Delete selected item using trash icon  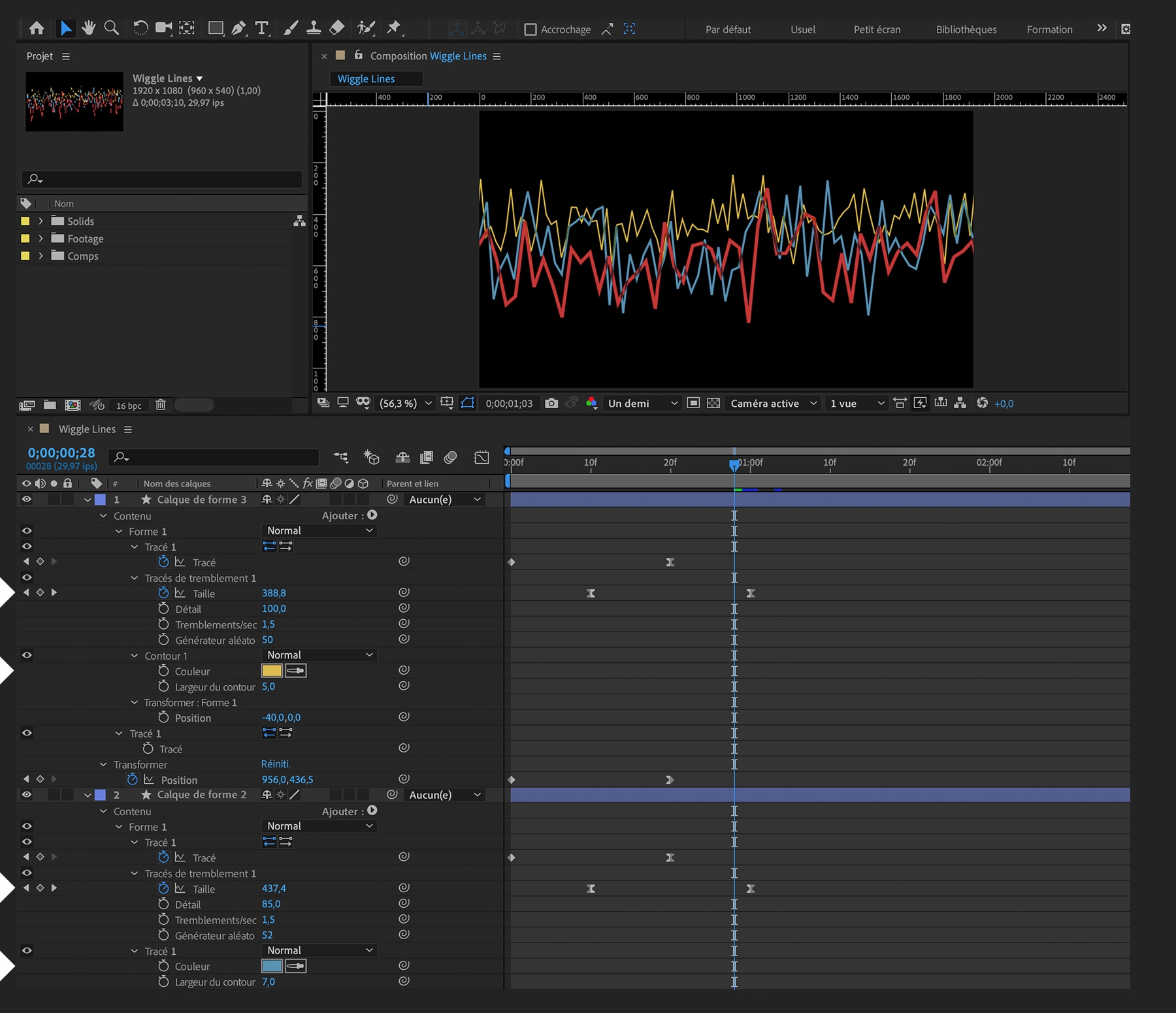pyautogui.click(x=161, y=406)
